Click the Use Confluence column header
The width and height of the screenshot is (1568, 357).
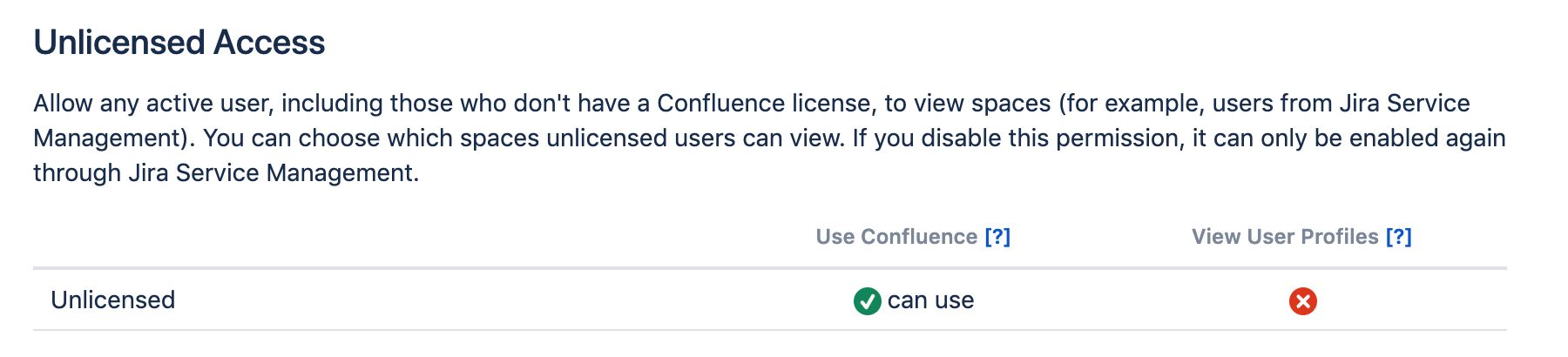click(x=896, y=237)
